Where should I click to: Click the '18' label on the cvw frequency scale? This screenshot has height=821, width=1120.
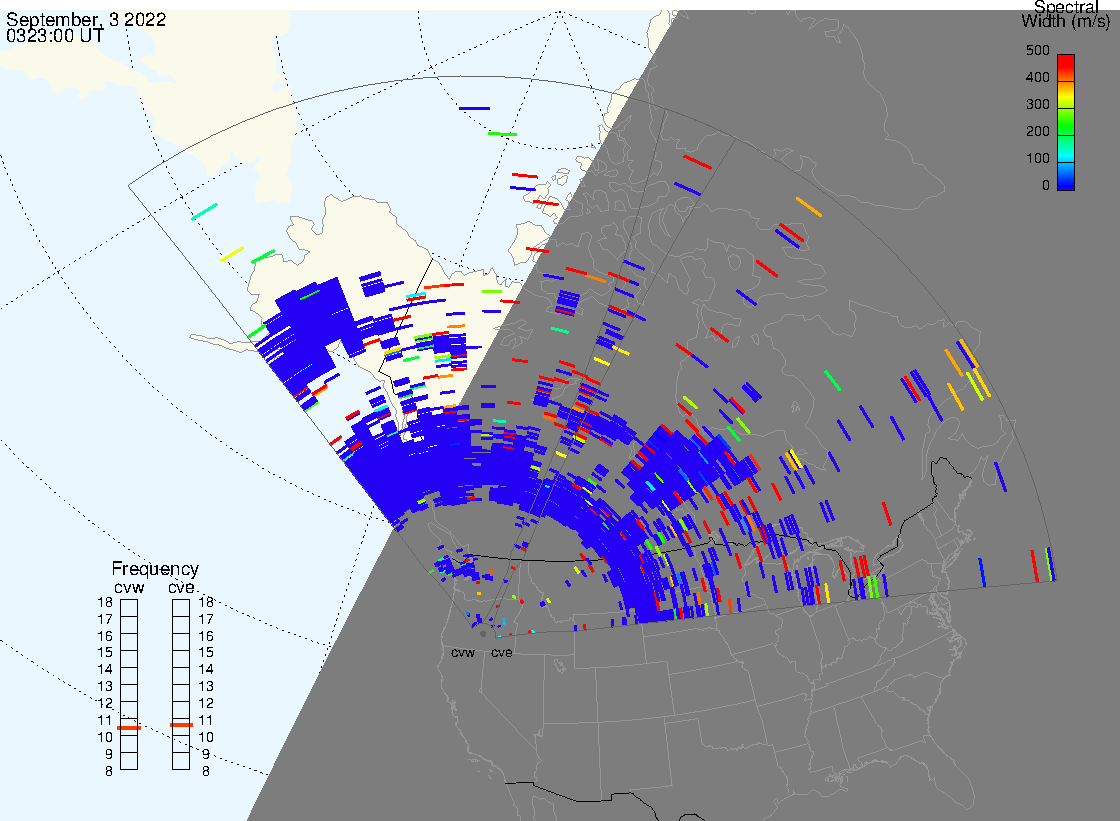105,602
